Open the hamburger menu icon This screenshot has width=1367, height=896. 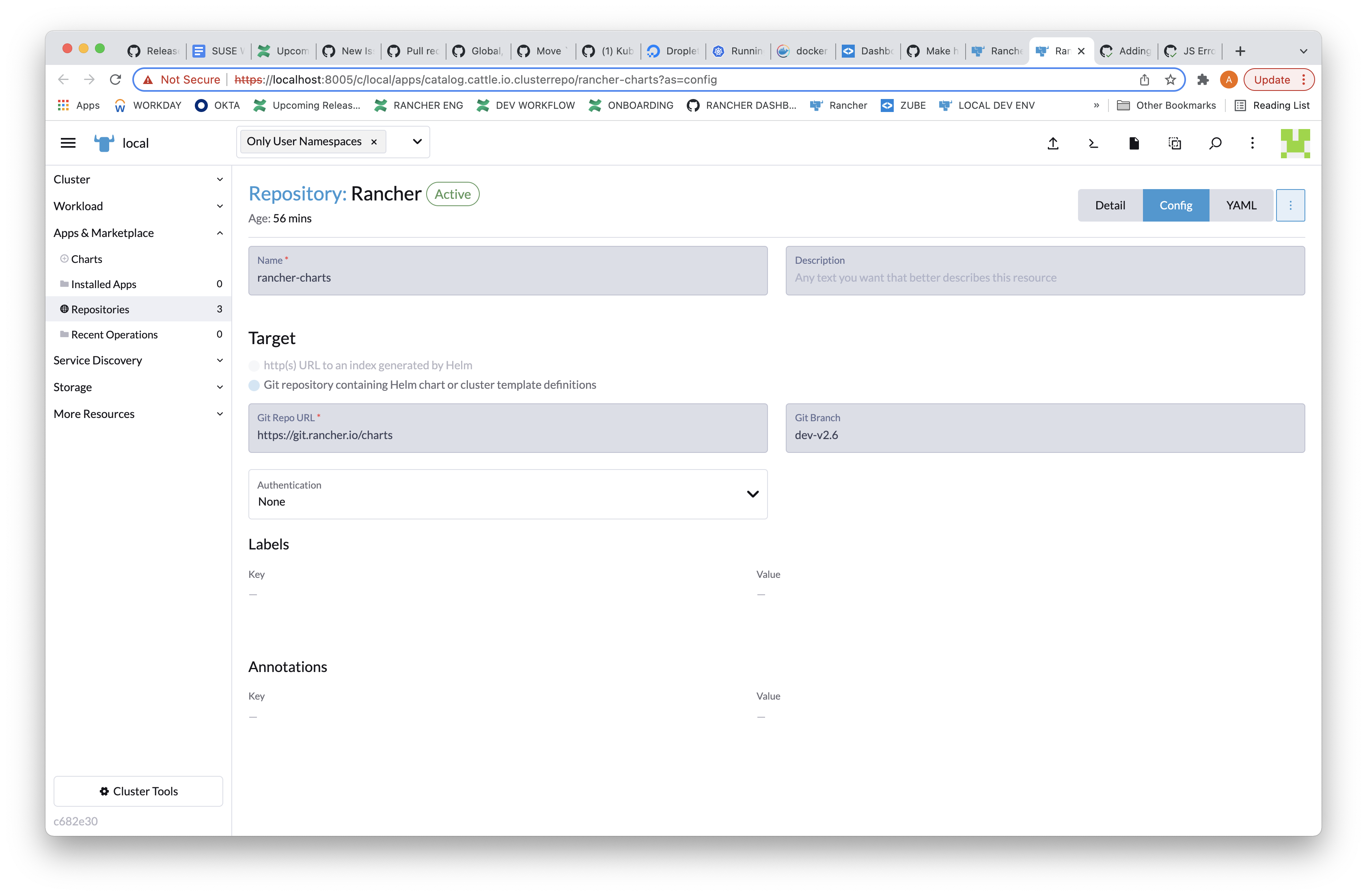(x=68, y=142)
